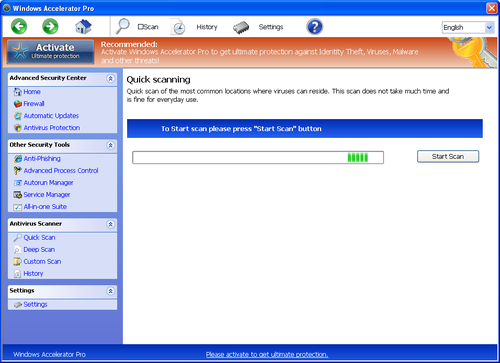This screenshot has width=500, height=363.
Task: Collapse the Other Security Tools section
Action: click(x=110, y=145)
